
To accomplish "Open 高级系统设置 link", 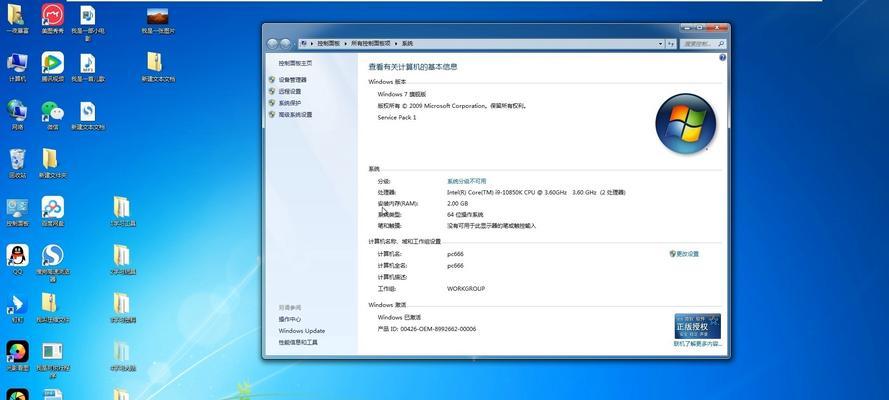I will [x=295, y=114].
